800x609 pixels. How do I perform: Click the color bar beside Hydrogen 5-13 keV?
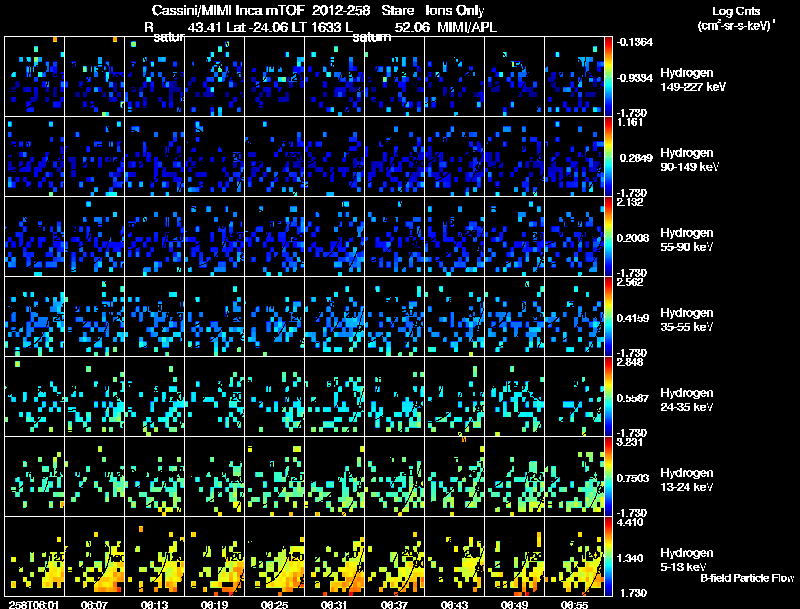click(x=608, y=557)
